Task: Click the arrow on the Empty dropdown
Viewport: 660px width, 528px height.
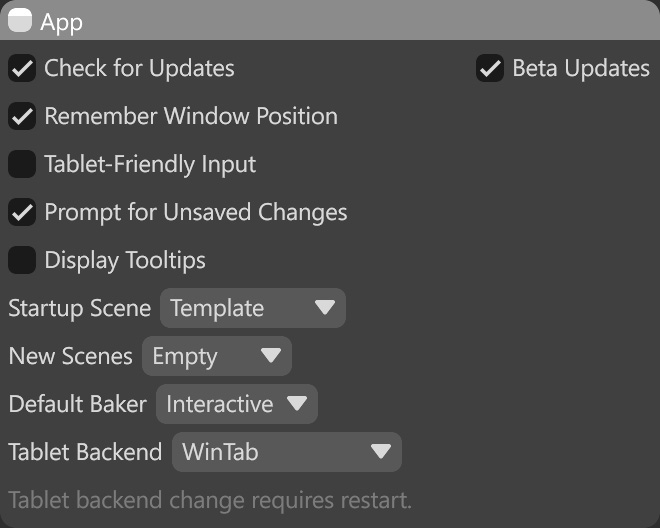Action: (x=270, y=357)
